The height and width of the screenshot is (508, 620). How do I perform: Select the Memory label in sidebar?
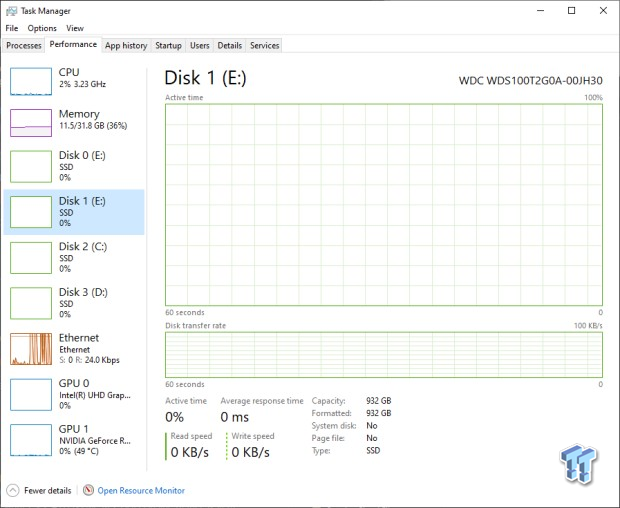click(79, 114)
